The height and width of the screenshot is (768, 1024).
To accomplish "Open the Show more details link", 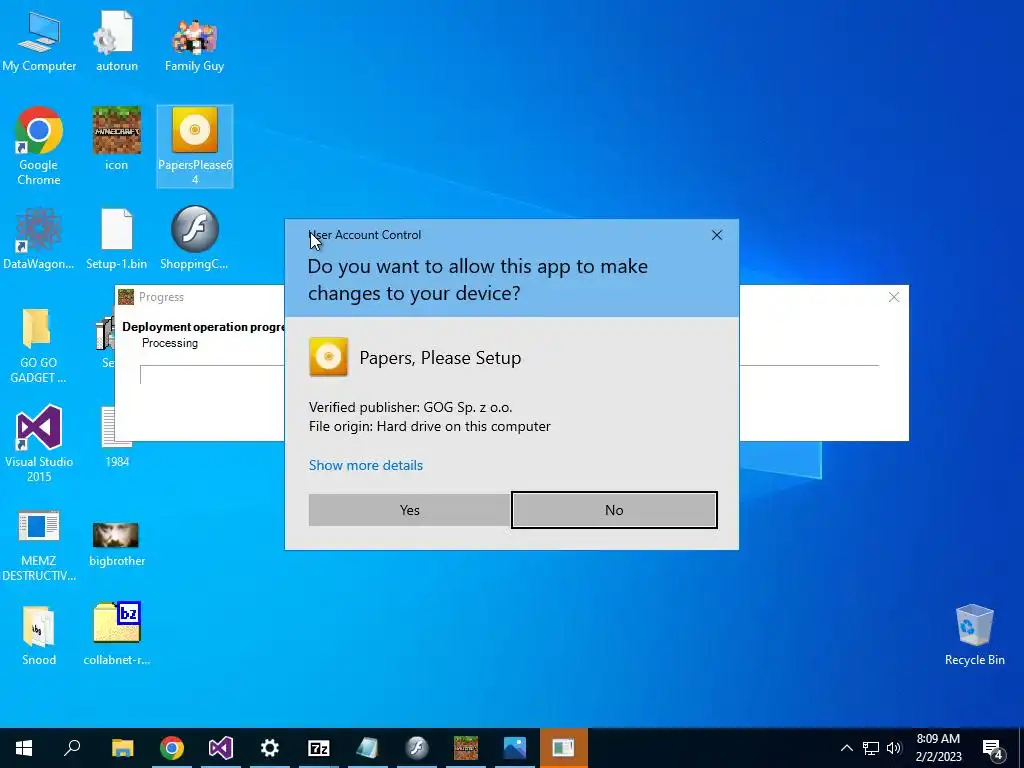I will click(366, 466).
